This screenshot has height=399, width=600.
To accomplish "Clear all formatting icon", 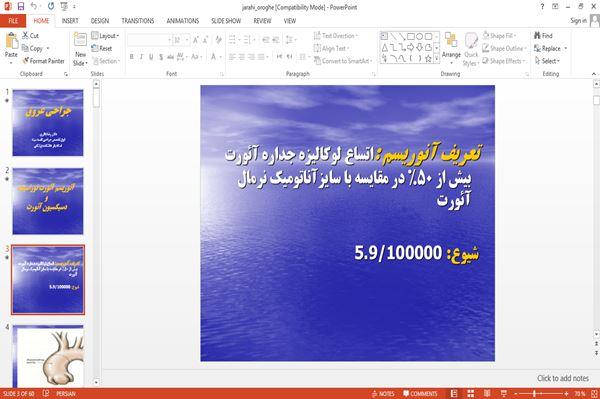I will [218, 40].
